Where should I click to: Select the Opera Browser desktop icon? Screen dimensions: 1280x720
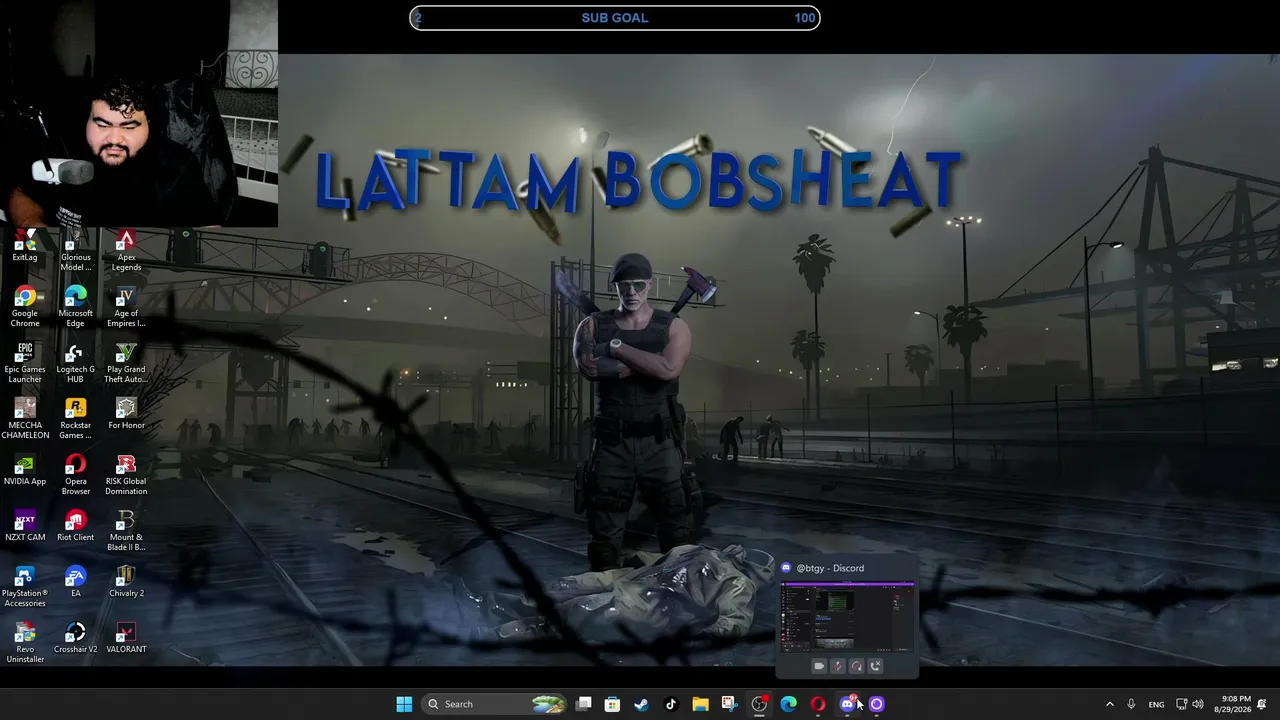tap(75, 476)
